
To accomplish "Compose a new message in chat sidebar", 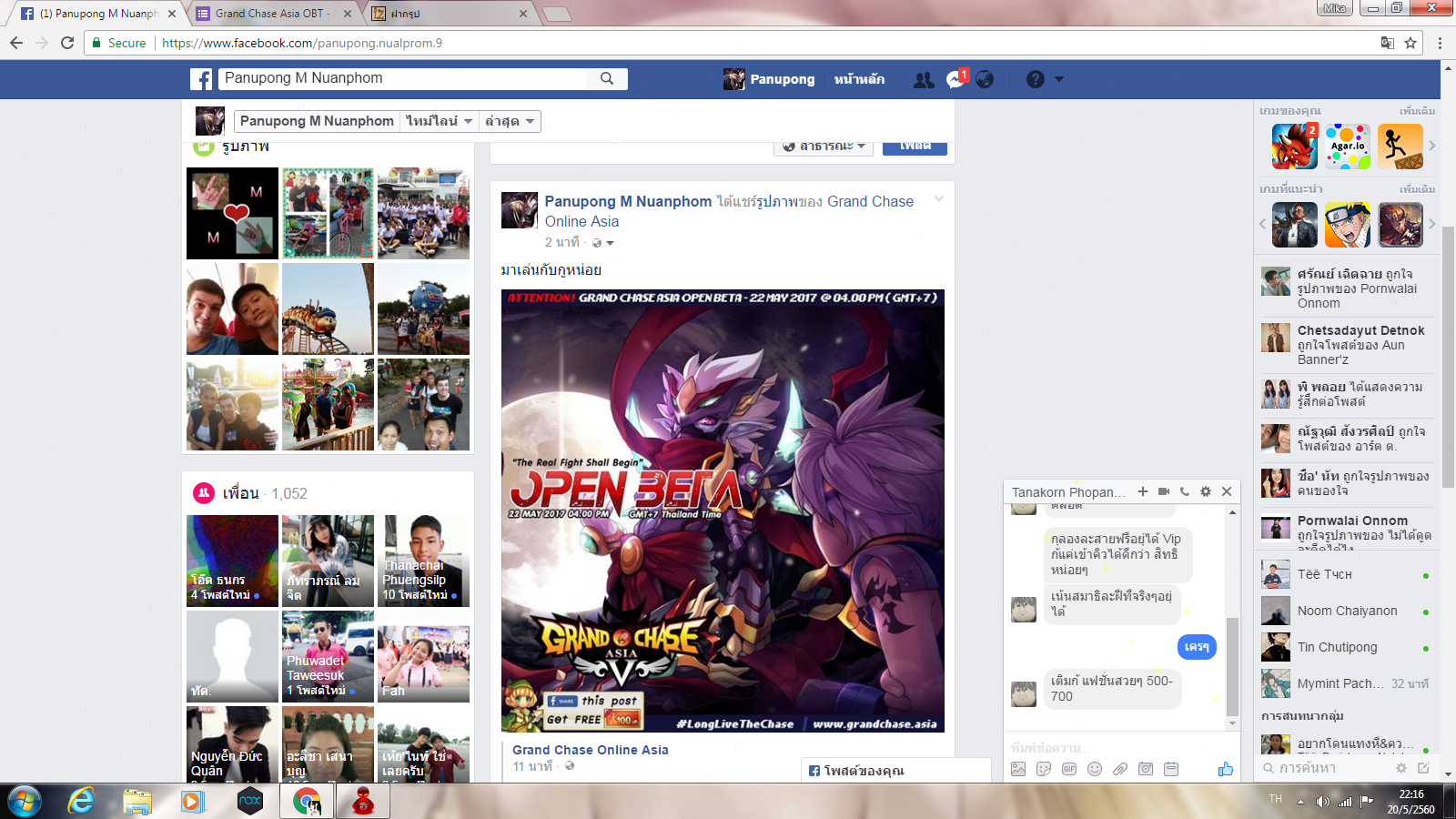I will click(1423, 768).
